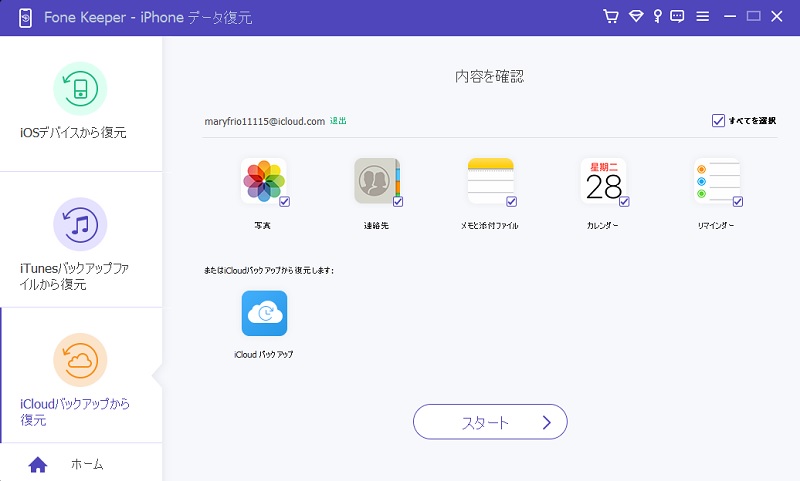Screen dimensions: 800x481
Task: Toggle the すべてを選択 checkbox
Action: (x=718, y=120)
